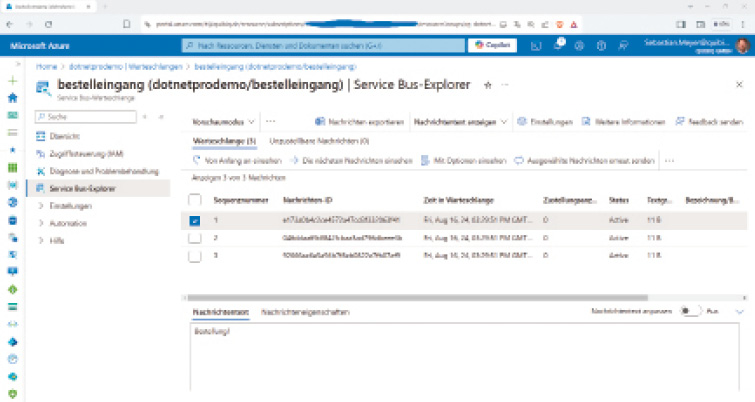The image size is (755, 402).
Task: Open Zugriffssteuerung (IAM) in the sidebar
Action: (x=86, y=154)
